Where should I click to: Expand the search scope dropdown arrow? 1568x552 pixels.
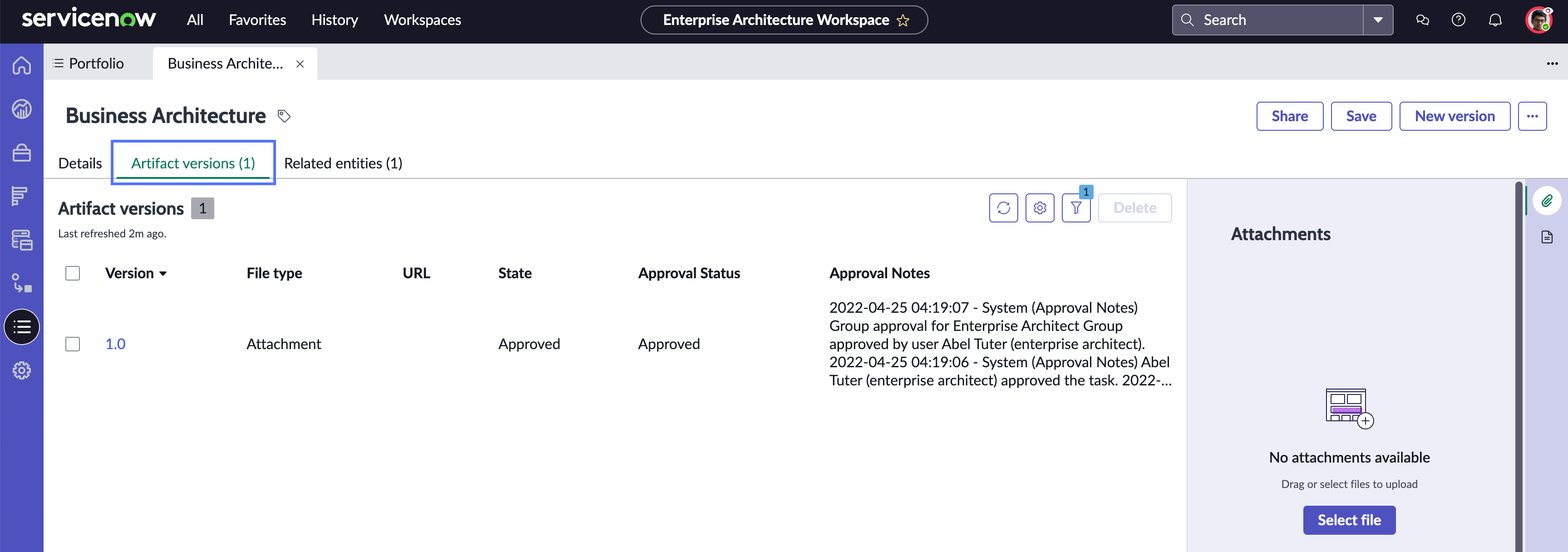(x=1378, y=20)
